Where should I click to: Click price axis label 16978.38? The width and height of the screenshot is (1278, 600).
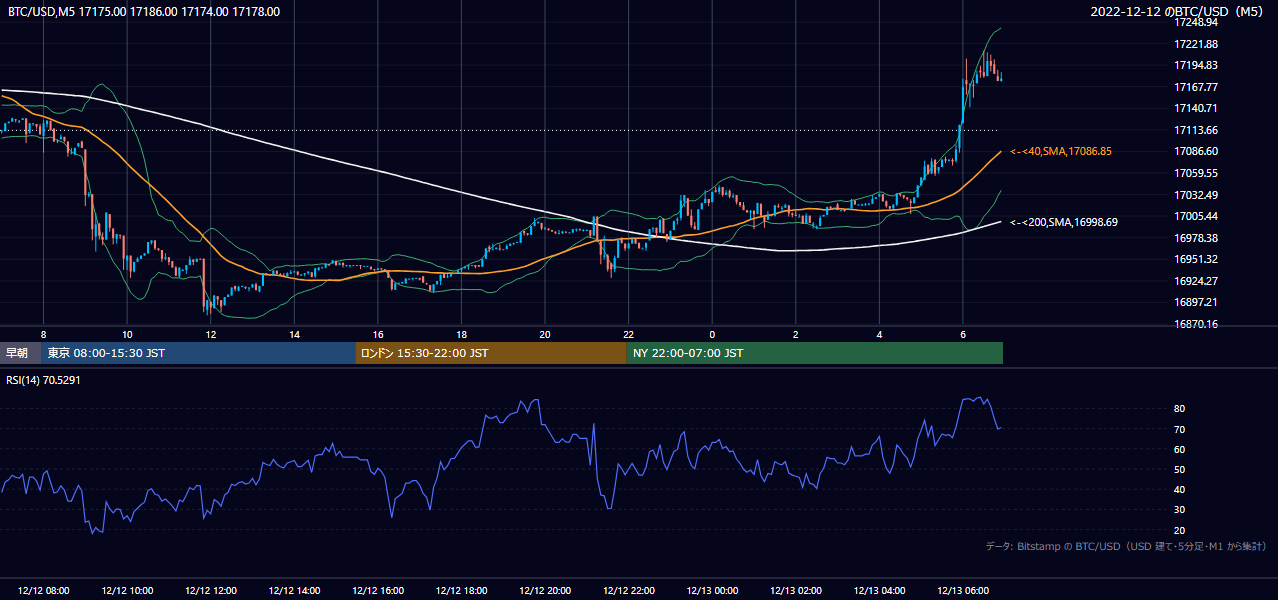tap(1197, 238)
